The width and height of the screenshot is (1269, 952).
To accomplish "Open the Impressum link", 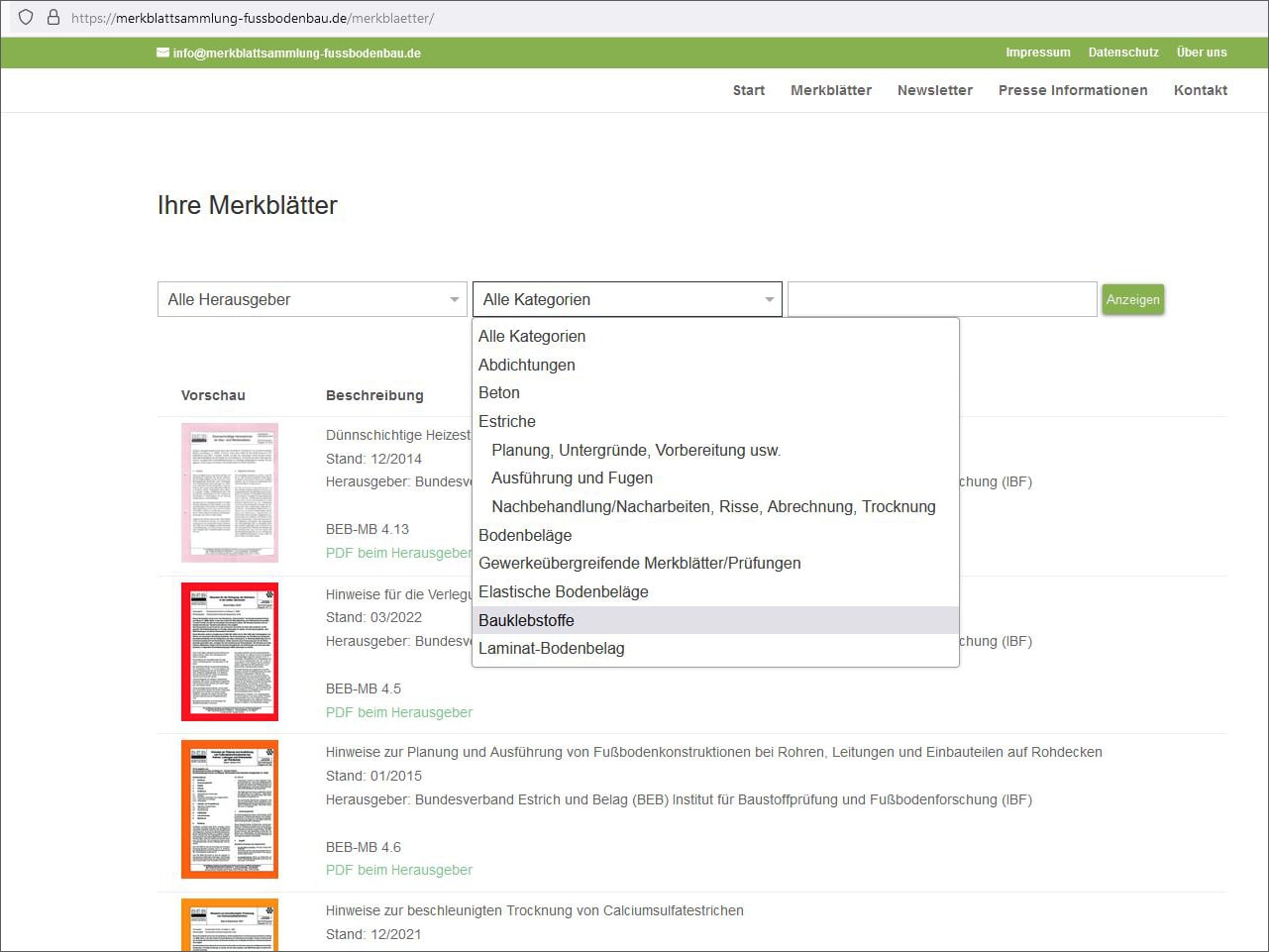I will click(x=1037, y=53).
